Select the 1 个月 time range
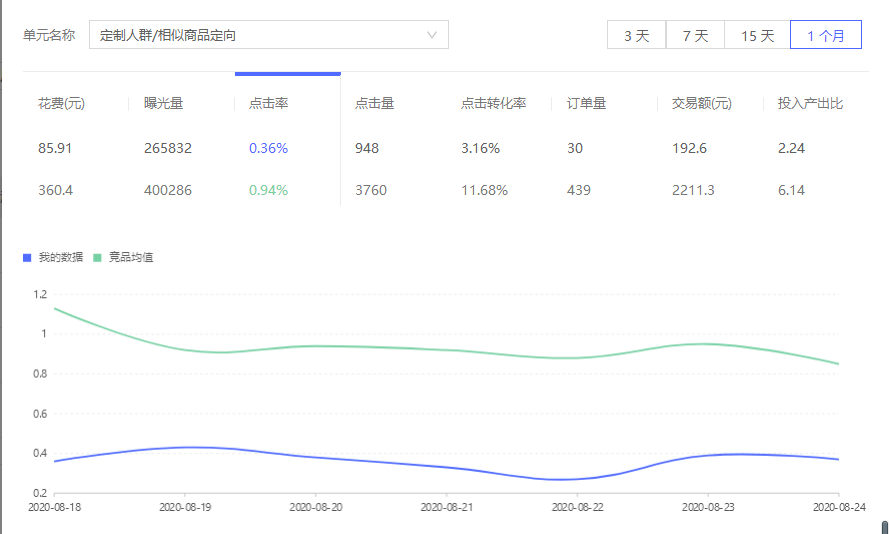 tap(826, 35)
